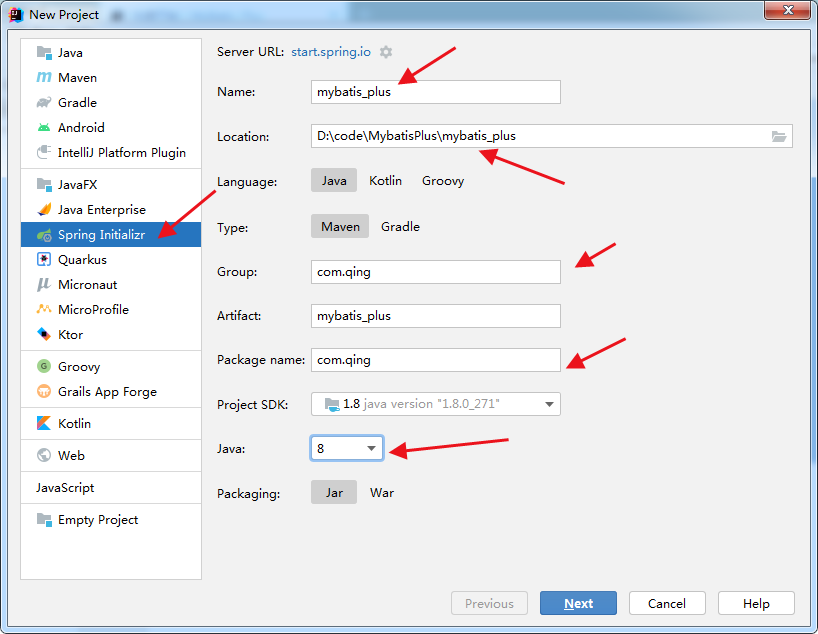Click the Help button

click(x=756, y=603)
